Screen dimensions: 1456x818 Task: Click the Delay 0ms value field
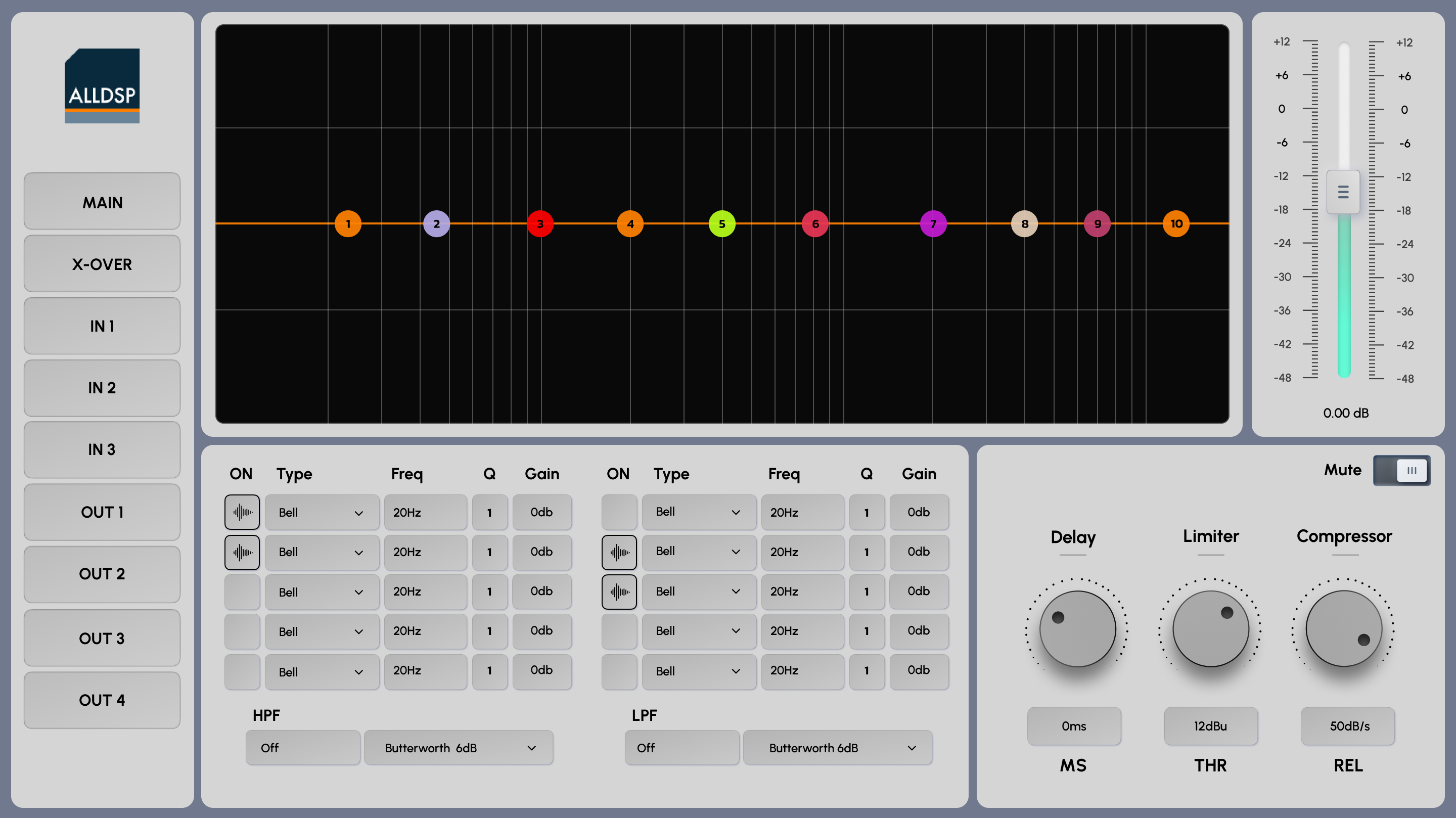click(x=1073, y=726)
